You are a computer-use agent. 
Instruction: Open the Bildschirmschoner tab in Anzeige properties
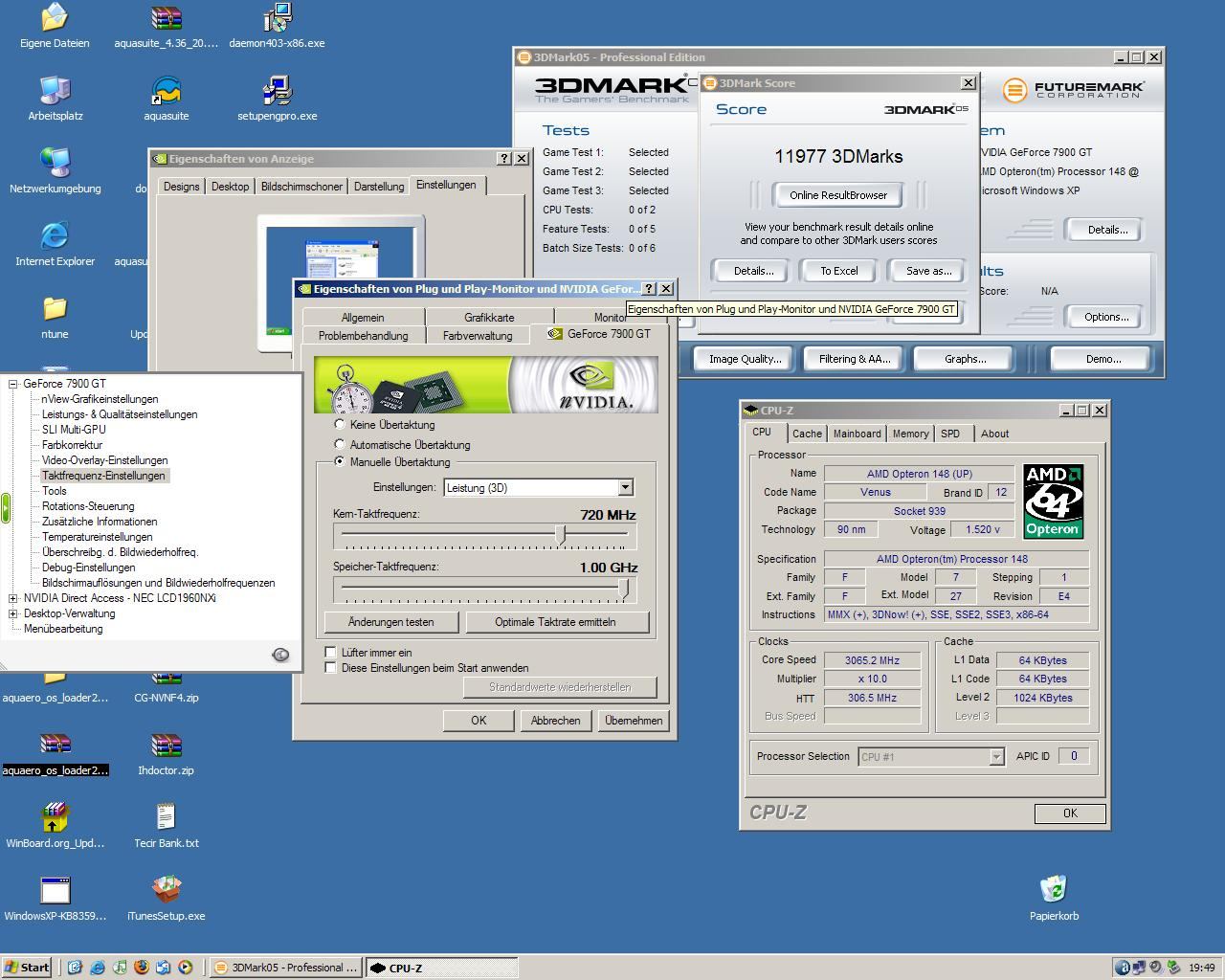coord(301,187)
